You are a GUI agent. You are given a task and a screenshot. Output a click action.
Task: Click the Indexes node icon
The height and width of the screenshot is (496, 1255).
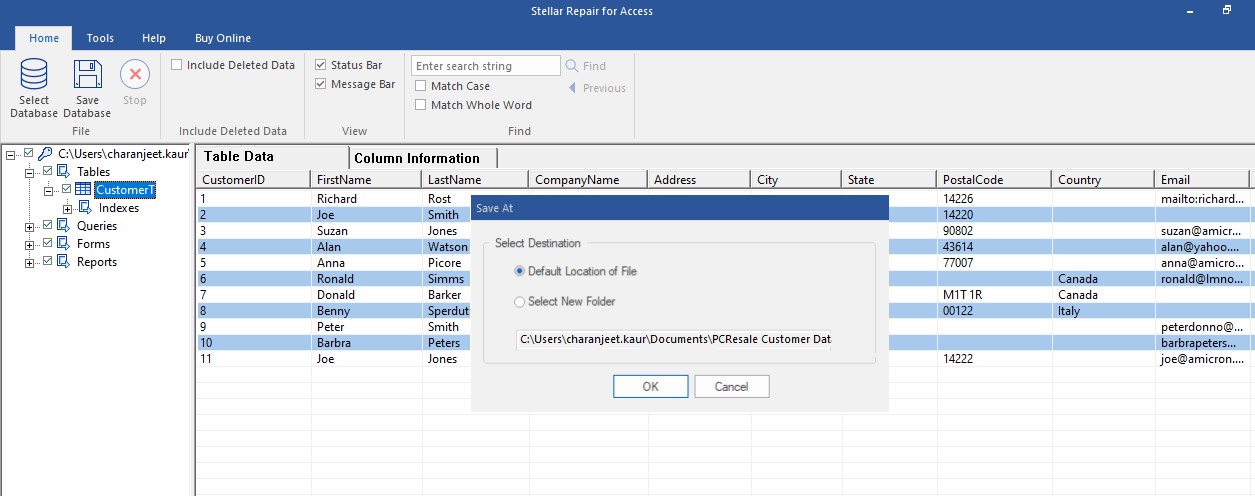(x=86, y=208)
